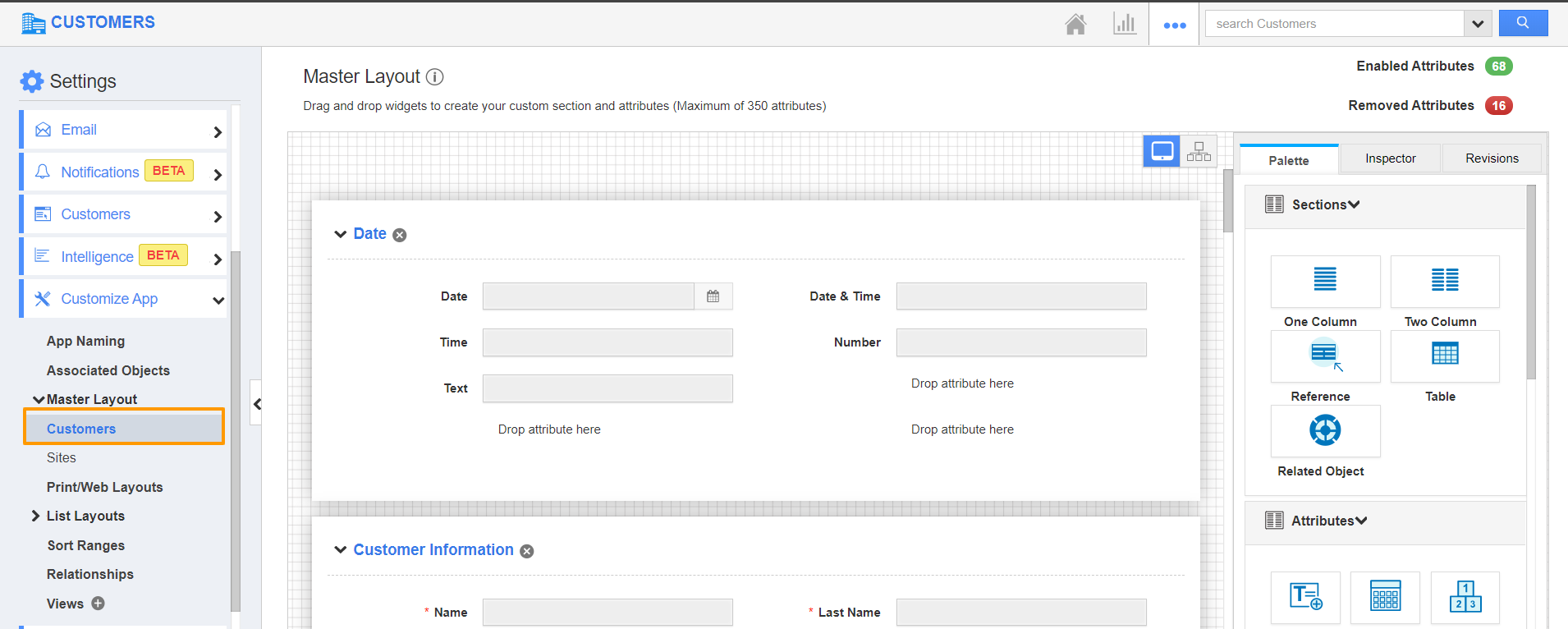Select the Related Object widget

pos(1325,430)
